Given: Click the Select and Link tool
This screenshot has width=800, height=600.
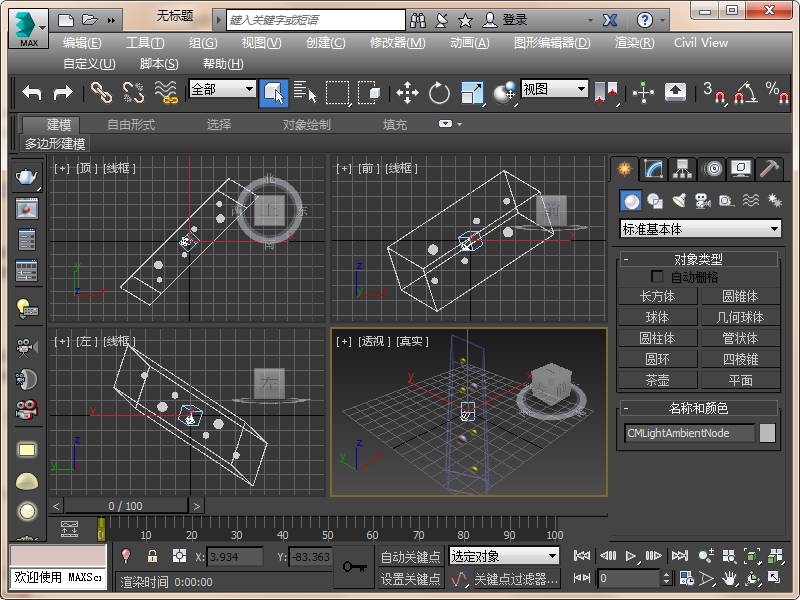Looking at the screenshot, I should coord(101,93).
